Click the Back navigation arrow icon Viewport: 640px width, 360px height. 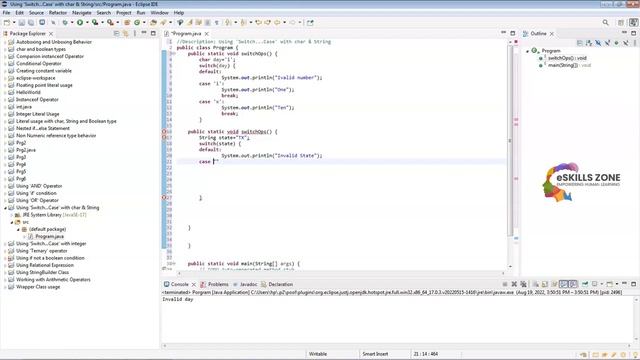tap(277, 23)
